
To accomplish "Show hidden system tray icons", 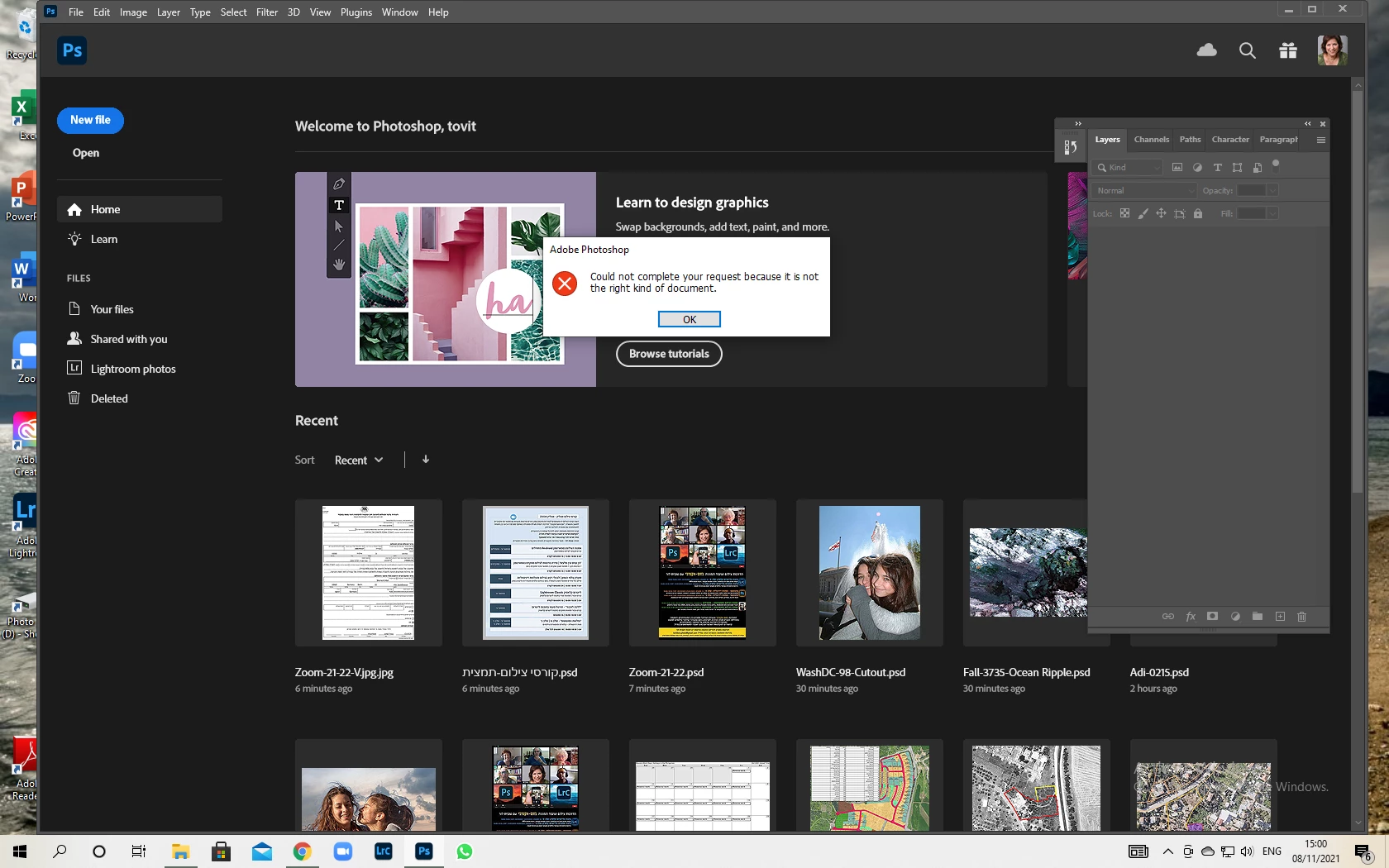I will pyautogui.click(x=1168, y=851).
